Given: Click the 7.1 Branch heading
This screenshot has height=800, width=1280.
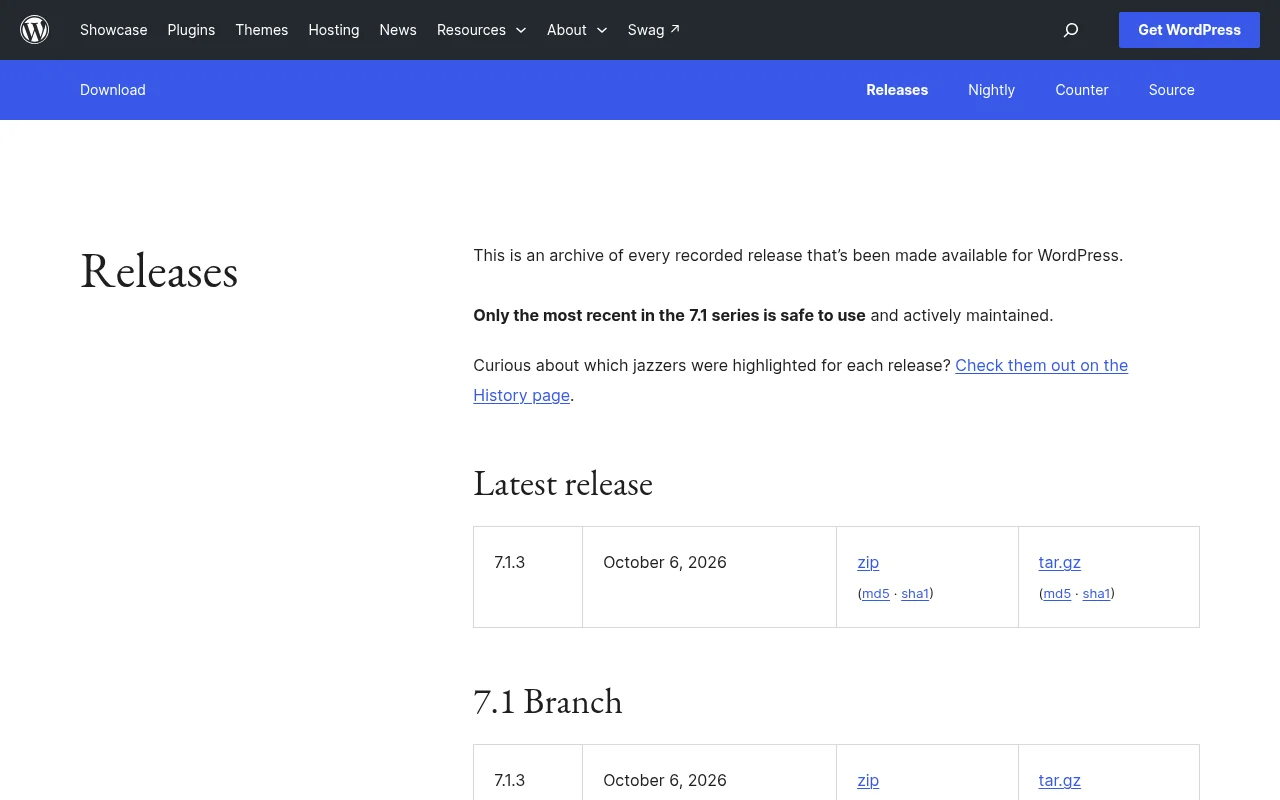Looking at the screenshot, I should pyautogui.click(x=548, y=702).
